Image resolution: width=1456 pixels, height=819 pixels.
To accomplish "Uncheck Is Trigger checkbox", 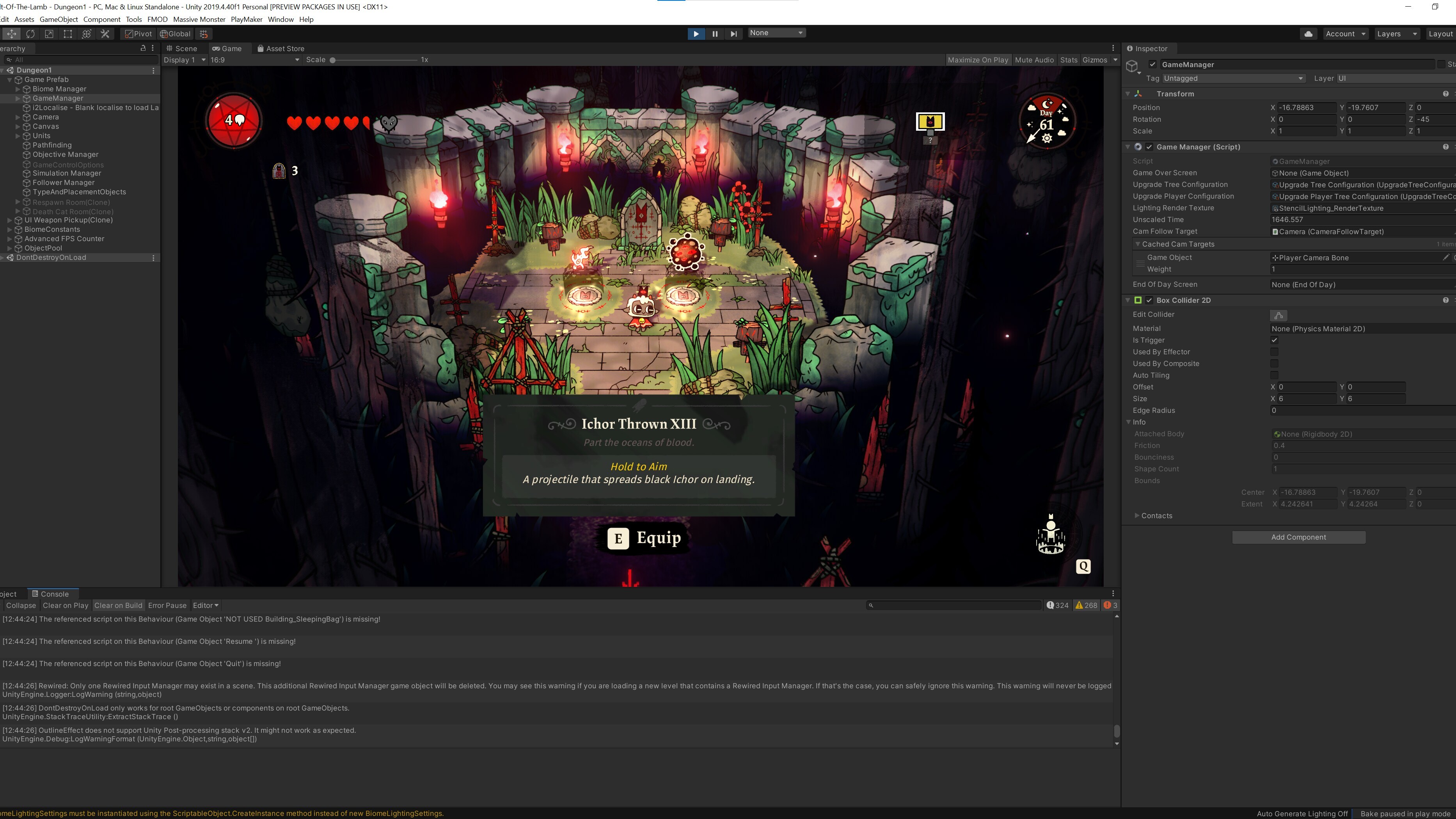I will pos(1274,340).
